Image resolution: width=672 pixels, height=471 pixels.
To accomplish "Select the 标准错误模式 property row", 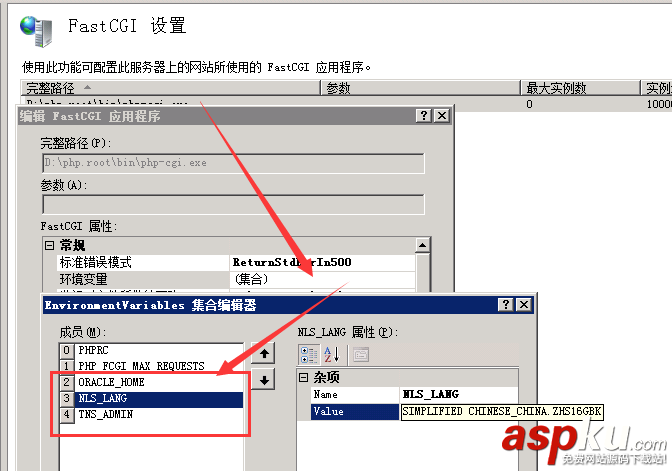I will pos(144,262).
